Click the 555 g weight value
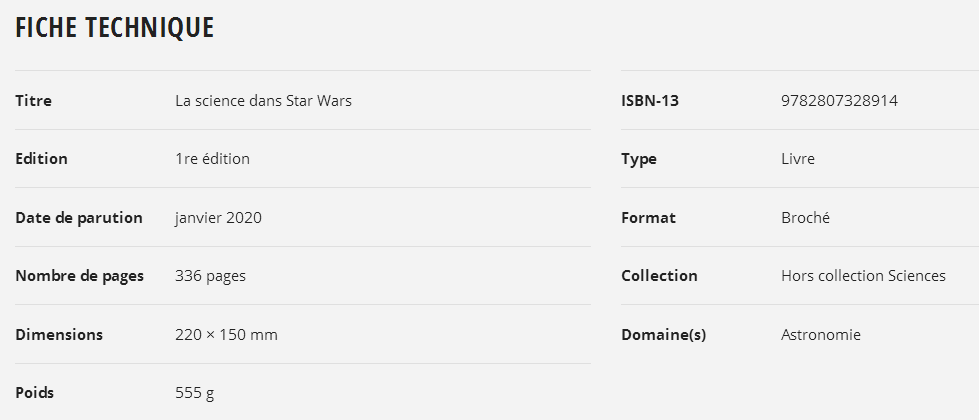 (x=194, y=393)
